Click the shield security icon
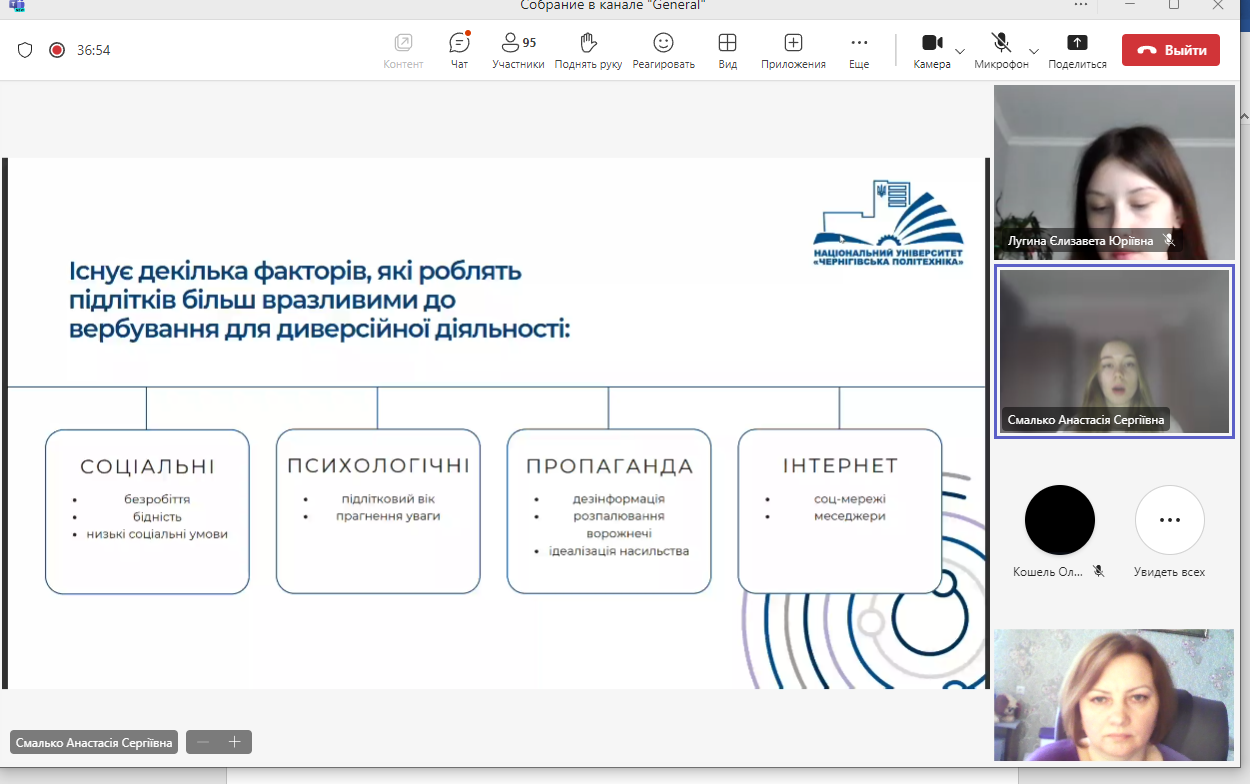 click(25, 50)
